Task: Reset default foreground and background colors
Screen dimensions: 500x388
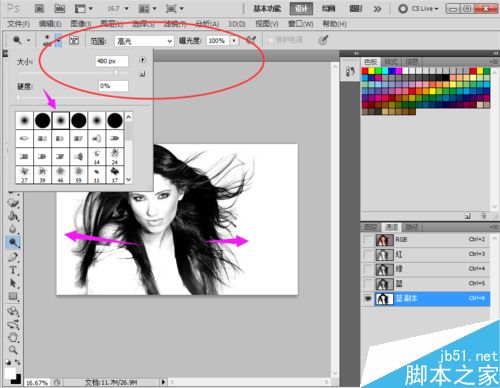Action: [x=8, y=362]
